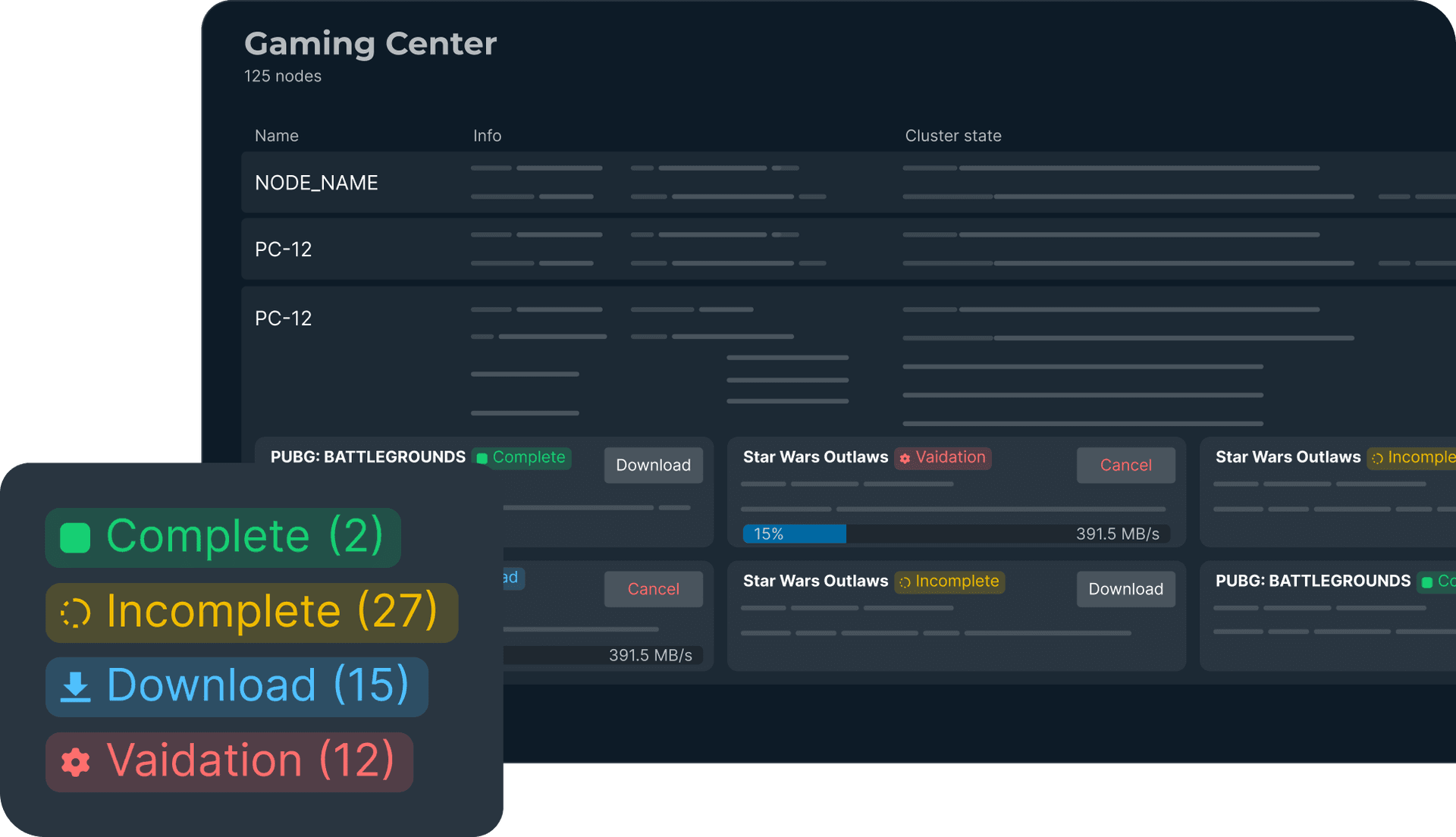Click the Star Wars Outlaws title on the Vaidation card
The height and width of the screenshot is (837, 1456).
pyautogui.click(x=815, y=457)
